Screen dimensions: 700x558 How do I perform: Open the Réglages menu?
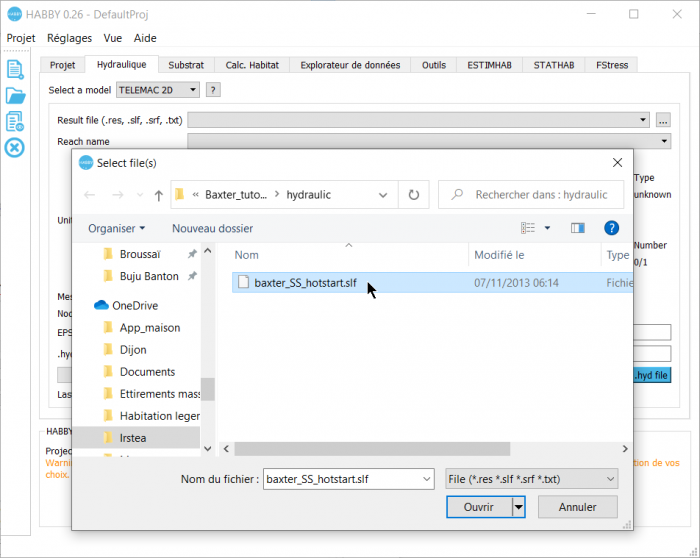(x=69, y=38)
